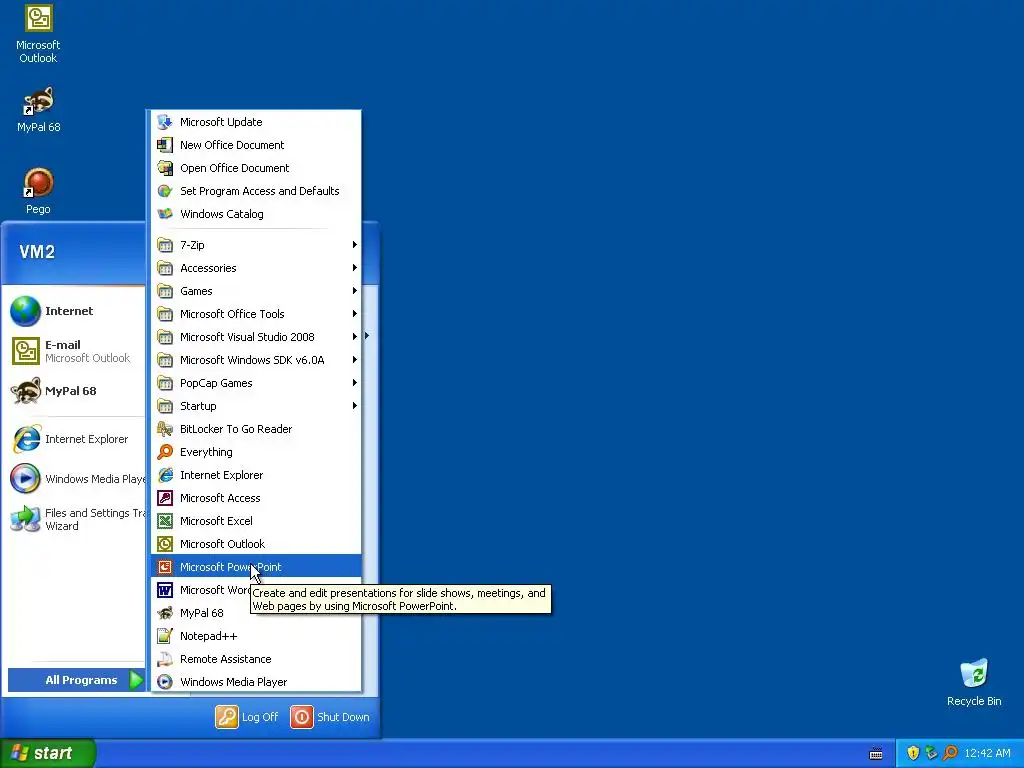The width and height of the screenshot is (1024, 768).
Task: Click the Remote Assistance icon
Action: 165,659
